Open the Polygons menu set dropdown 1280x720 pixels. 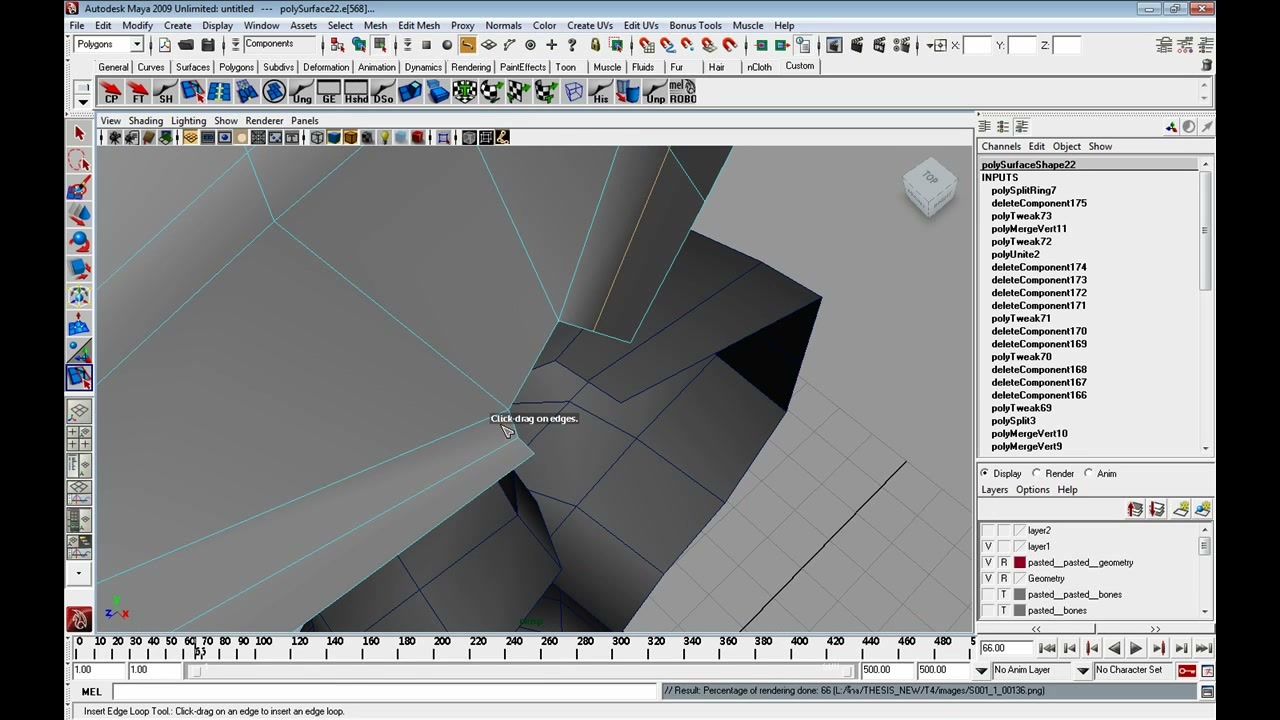click(x=137, y=45)
